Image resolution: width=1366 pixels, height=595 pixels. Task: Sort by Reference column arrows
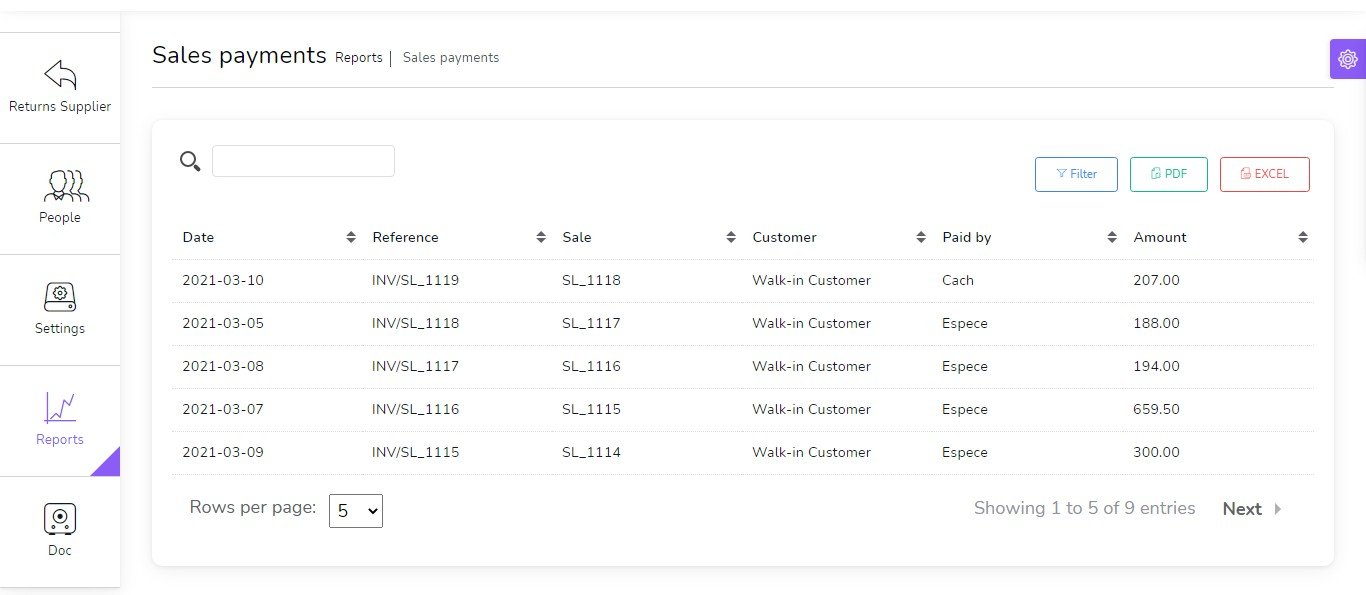(541, 237)
